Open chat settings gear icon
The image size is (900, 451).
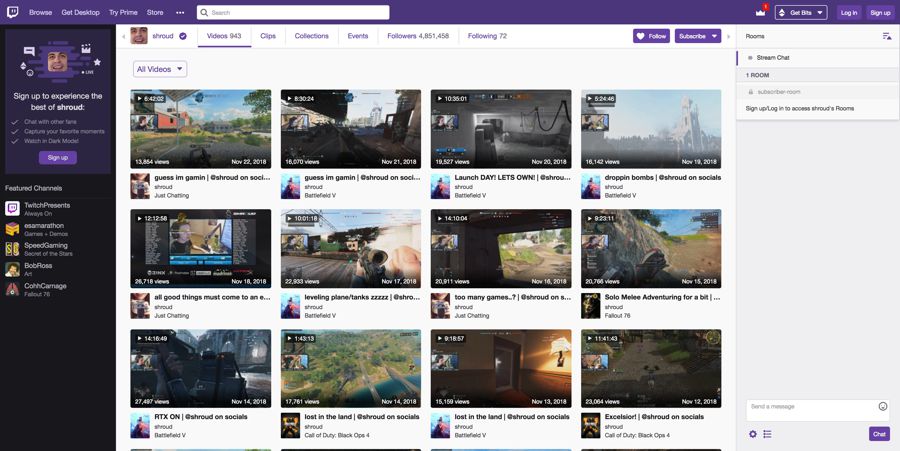pyautogui.click(x=753, y=434)
